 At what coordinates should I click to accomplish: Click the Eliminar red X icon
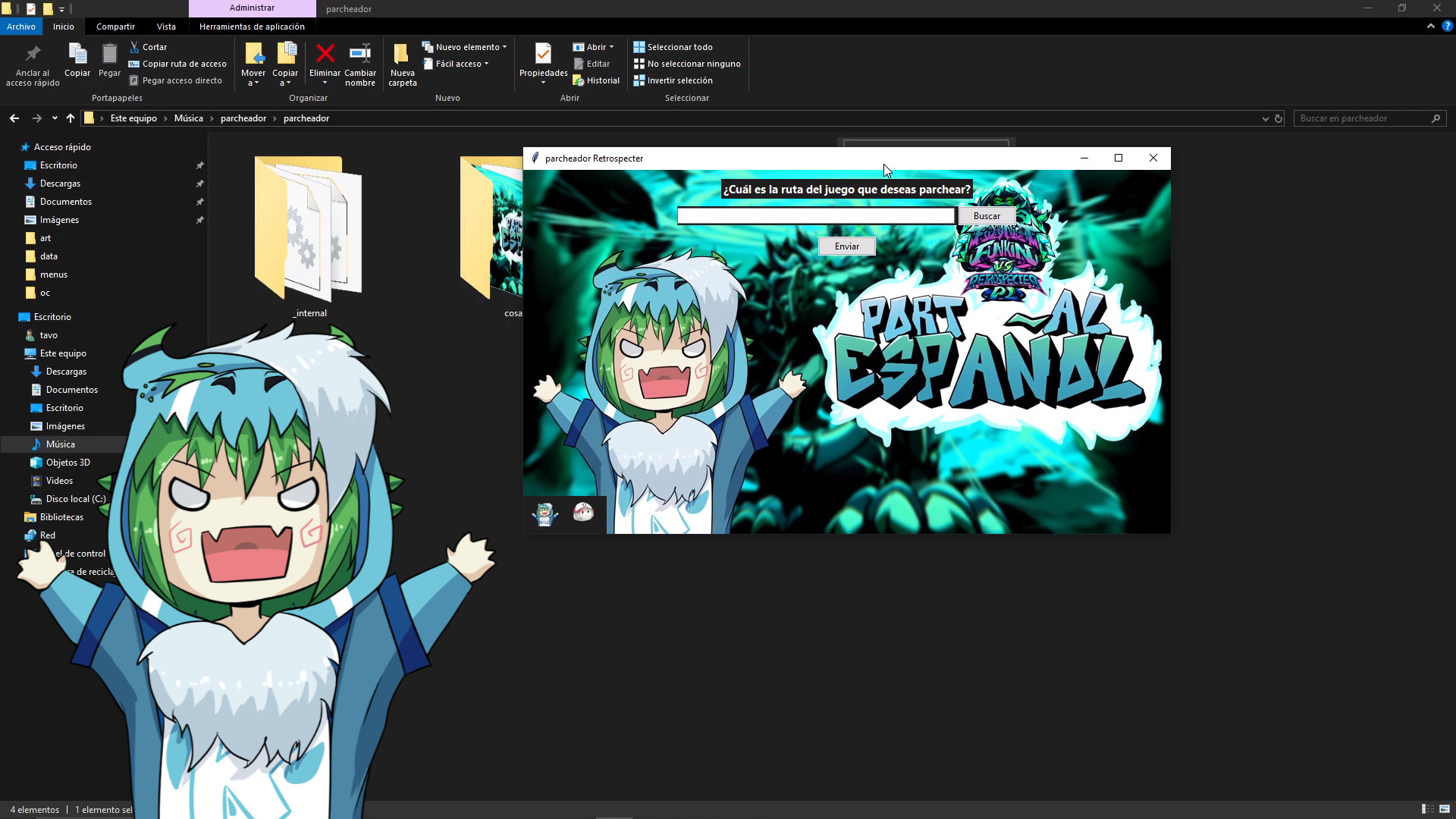coord(325,54)
